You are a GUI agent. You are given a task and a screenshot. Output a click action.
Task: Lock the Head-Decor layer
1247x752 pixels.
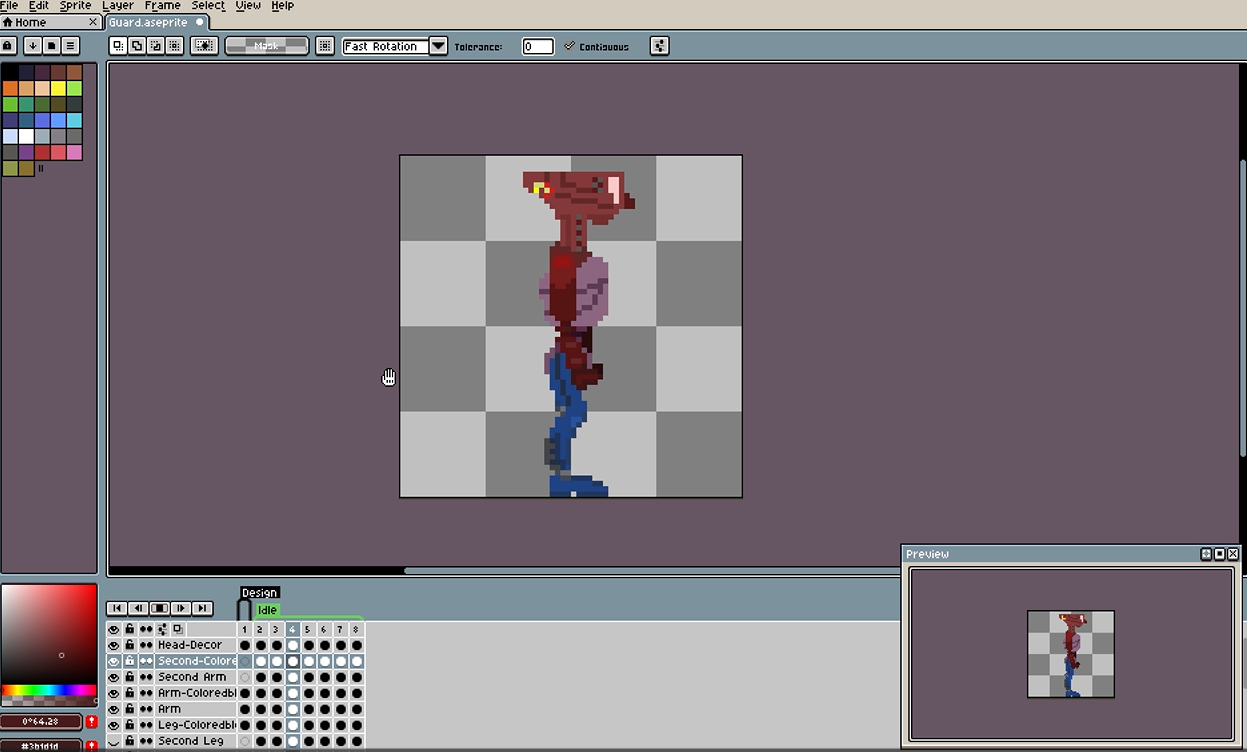tap(130, 645)
